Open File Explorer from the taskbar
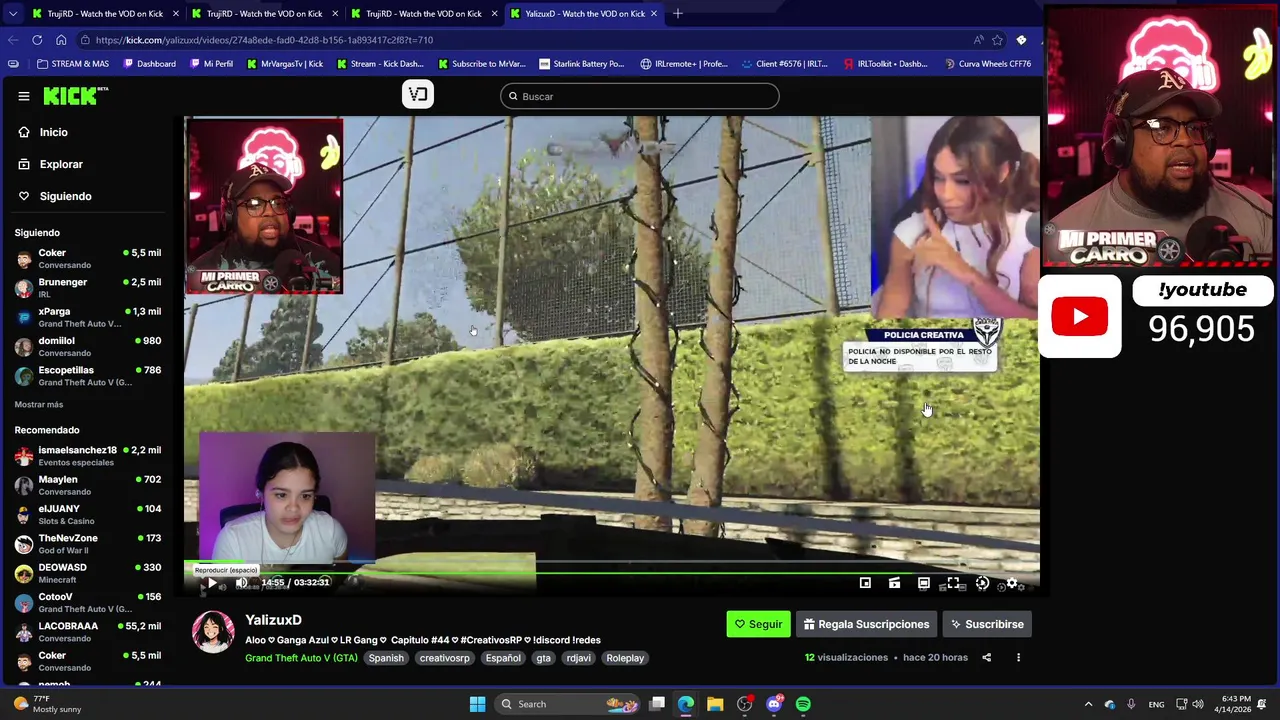Viewport: 1280px width, 720px height. (x=715, y=704)
